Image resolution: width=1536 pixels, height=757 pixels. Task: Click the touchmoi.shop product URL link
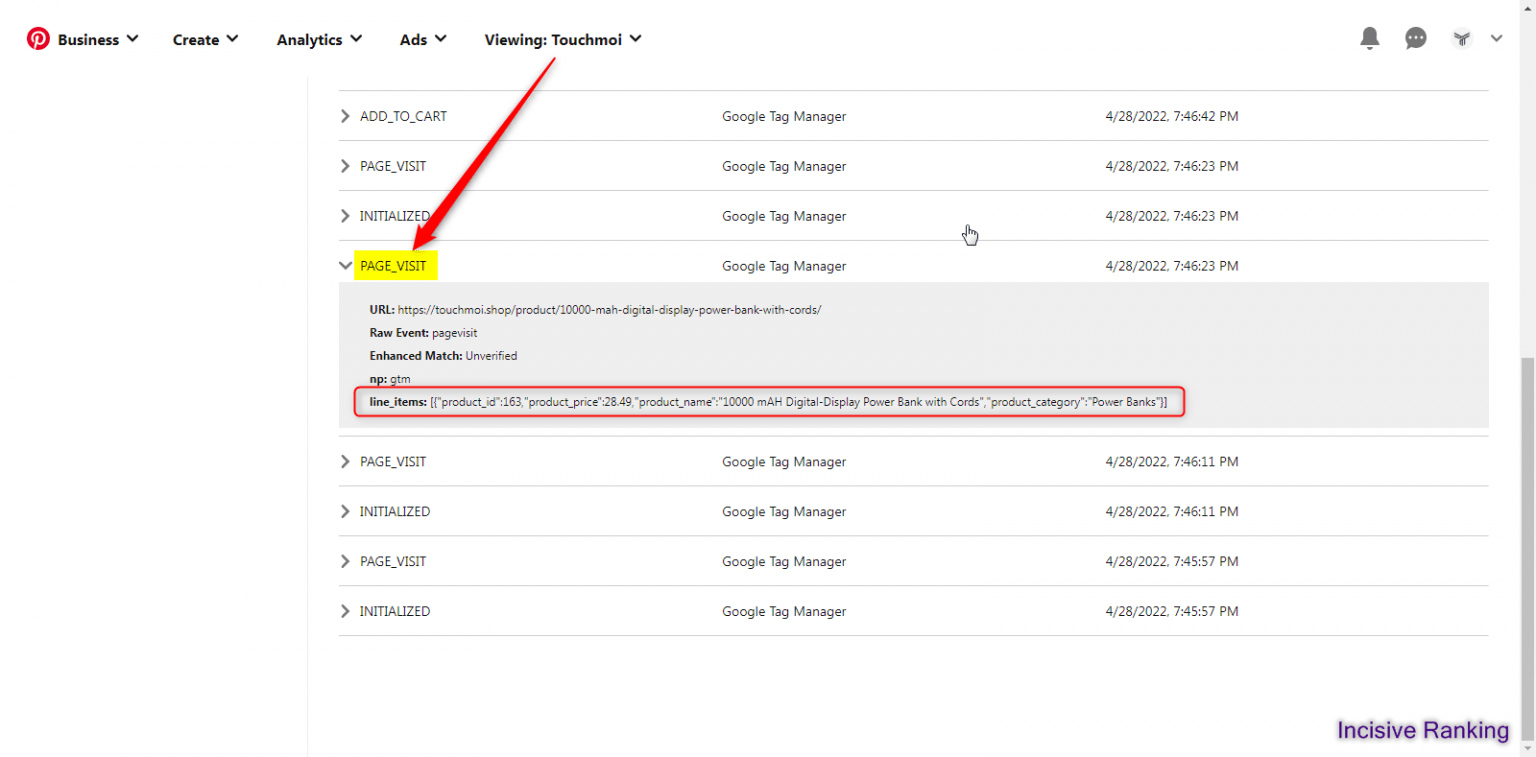[610, 309]
